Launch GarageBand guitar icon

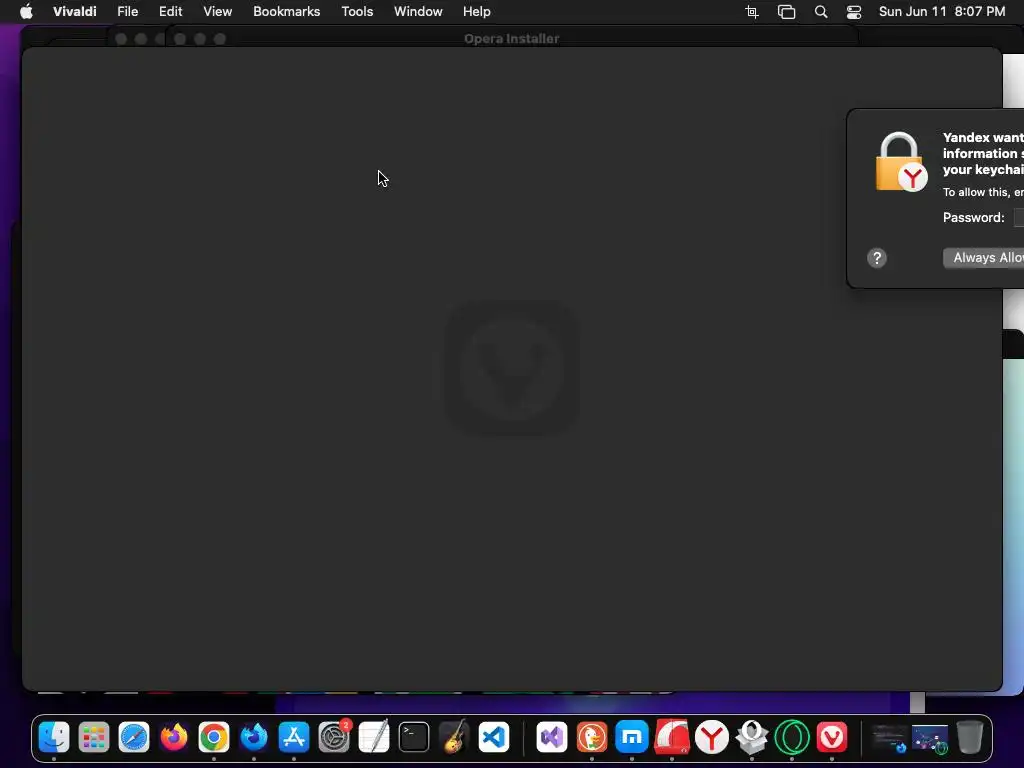(454, 737)
